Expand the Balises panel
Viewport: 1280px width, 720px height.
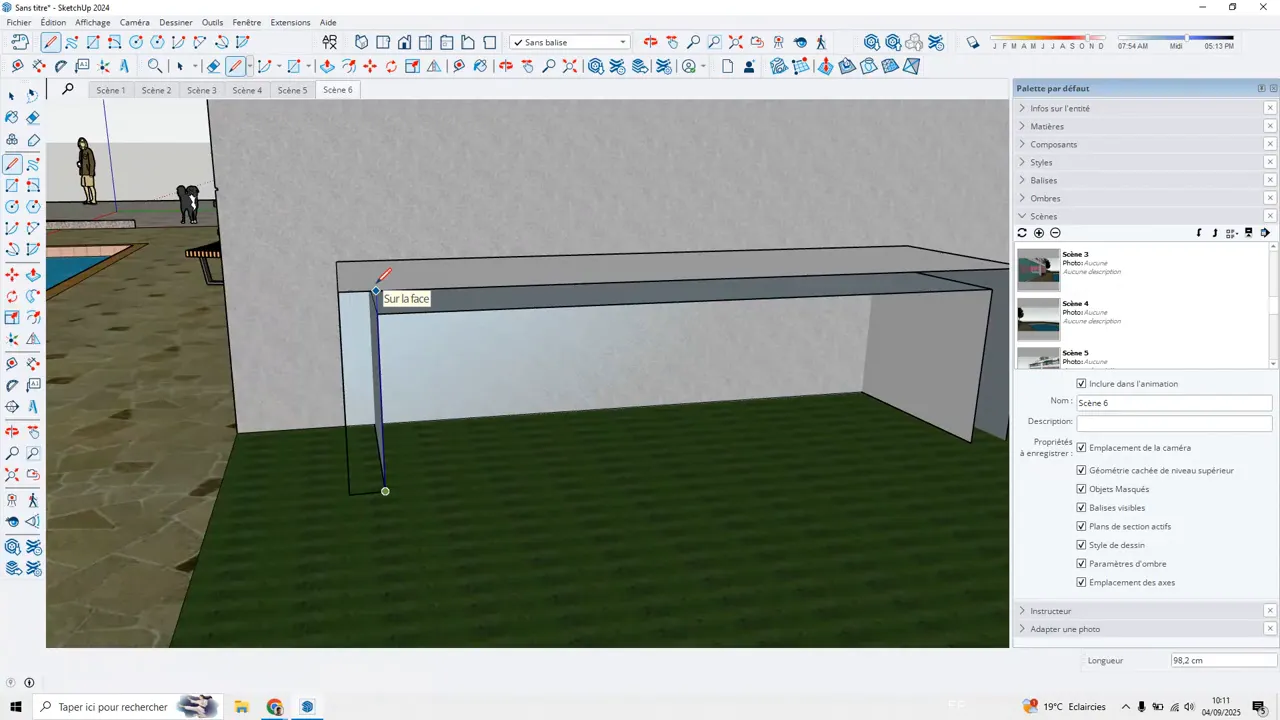click(1139, 180)
